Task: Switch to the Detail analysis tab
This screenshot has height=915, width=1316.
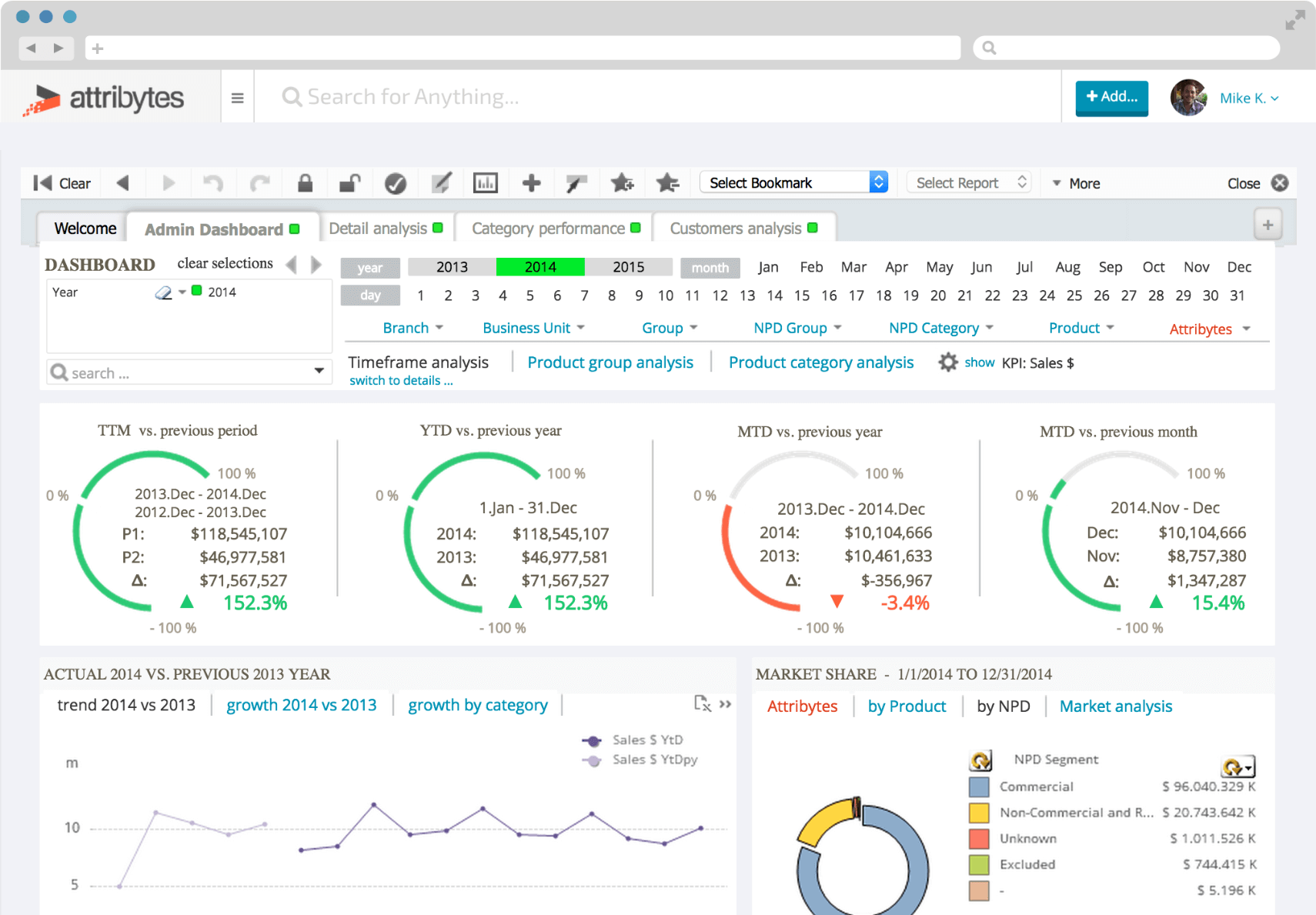Action: click(386, 229)
